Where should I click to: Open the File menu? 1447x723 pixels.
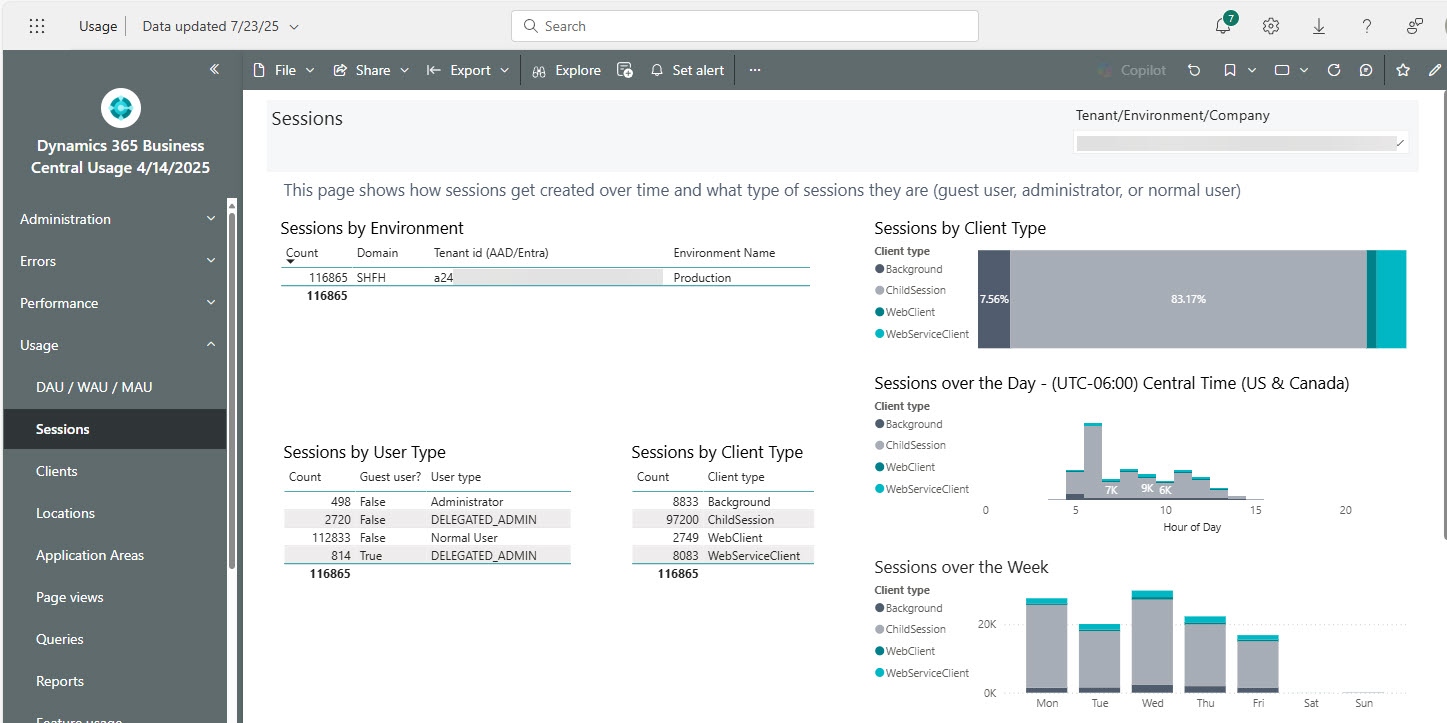pyautogui.click(x=284, y=70)
